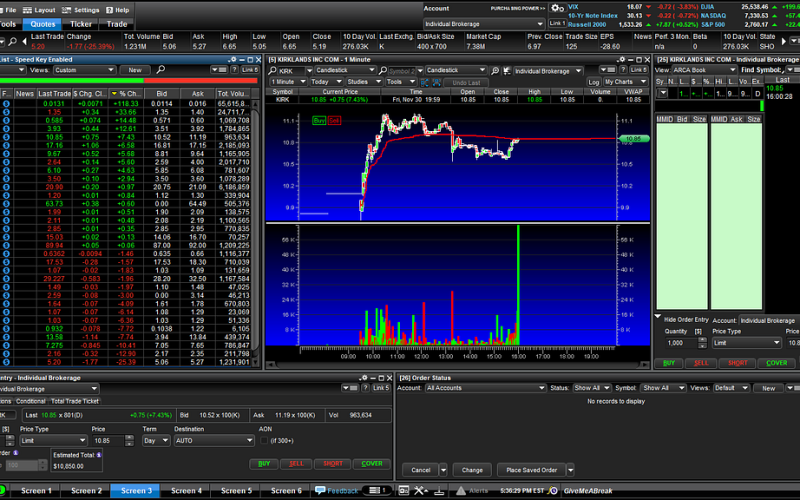
Task: Toggle Link 5 in the chart window
Action: 638,70
